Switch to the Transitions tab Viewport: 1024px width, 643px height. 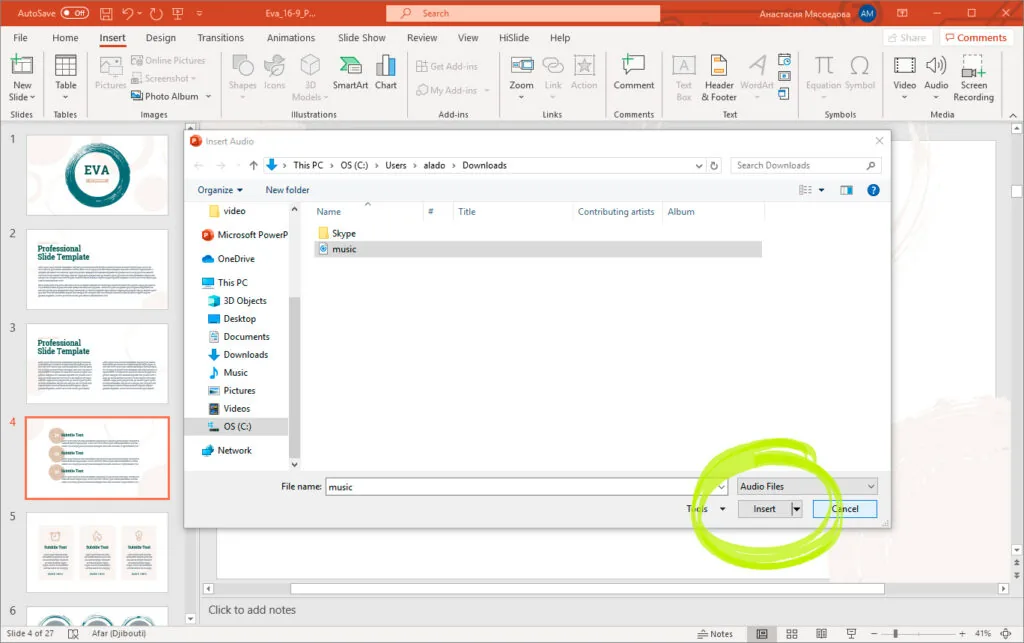coord(221,38)
